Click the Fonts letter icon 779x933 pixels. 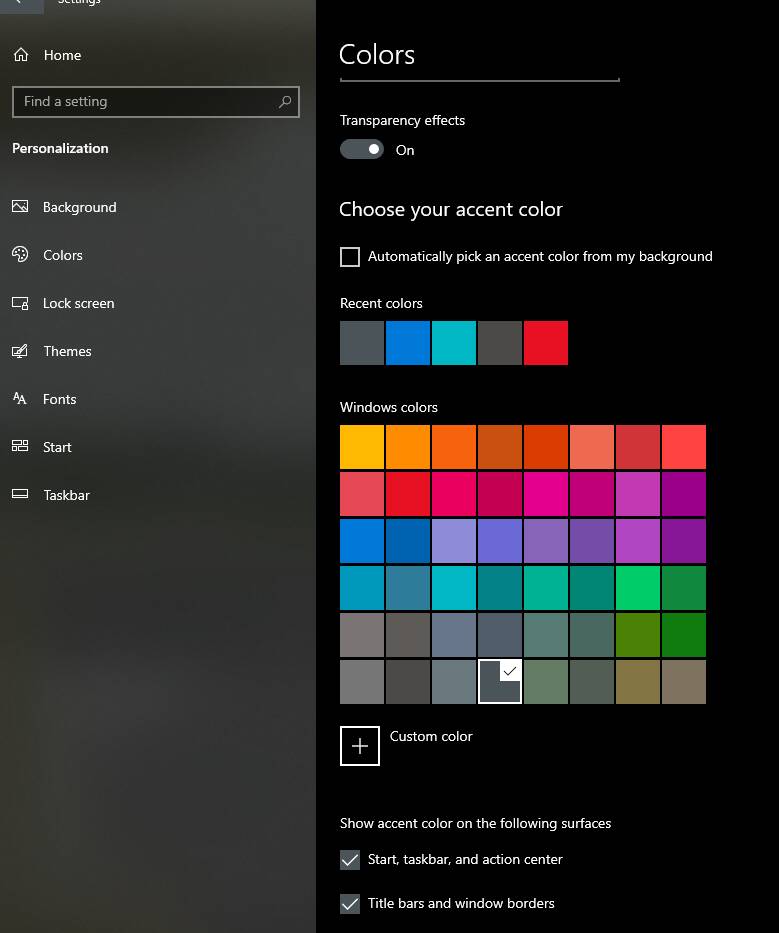(x=20, y=398)
